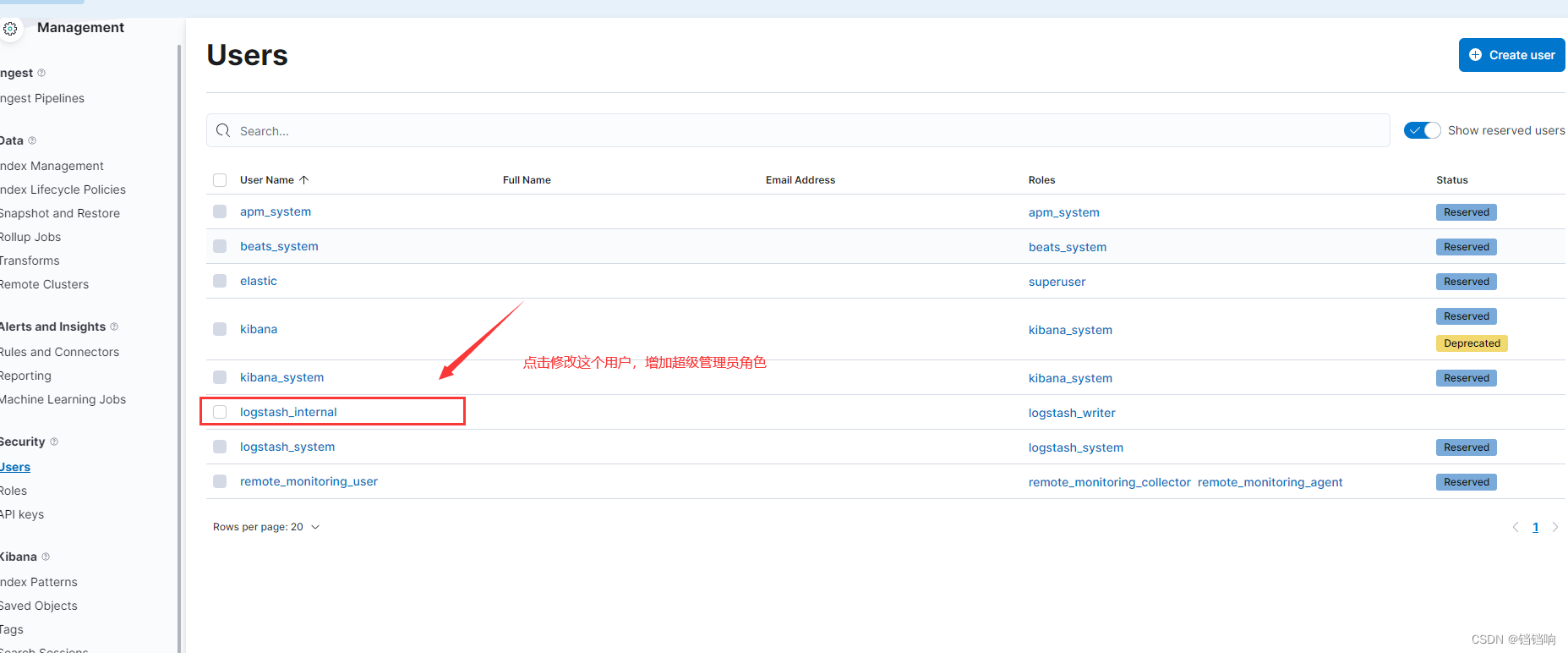Click the kibana_system row checkbox
Viewport: 1568px width, 653px height.
[x=220, y=377]
